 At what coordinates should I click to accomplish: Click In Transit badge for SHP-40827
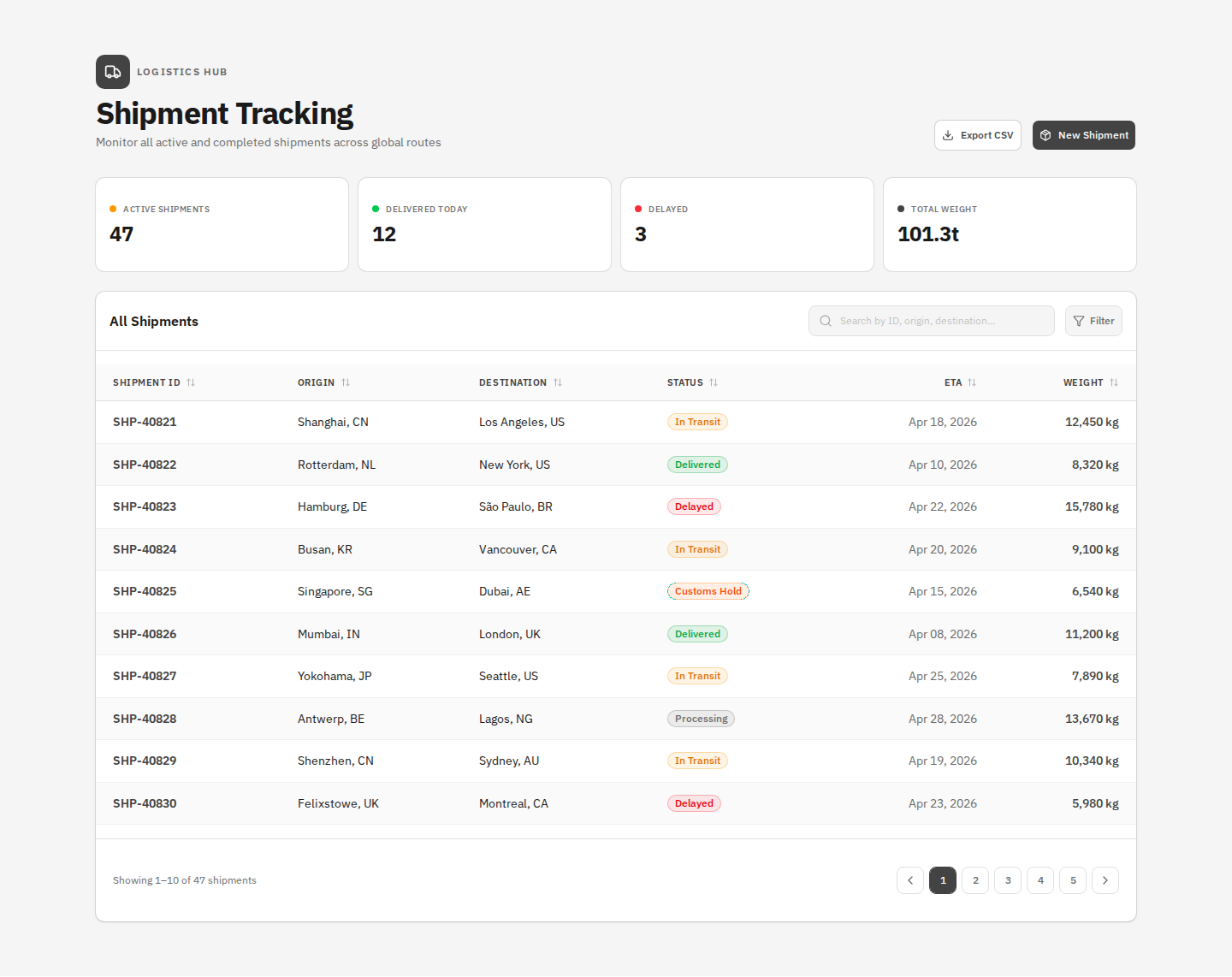[697, 676]
